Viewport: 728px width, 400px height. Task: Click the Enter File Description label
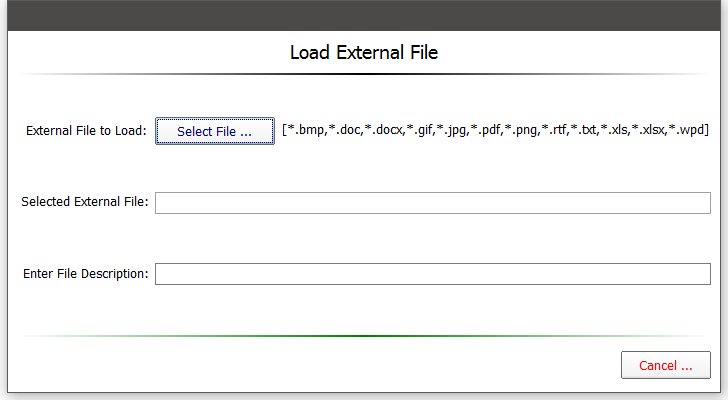(86, 273)
